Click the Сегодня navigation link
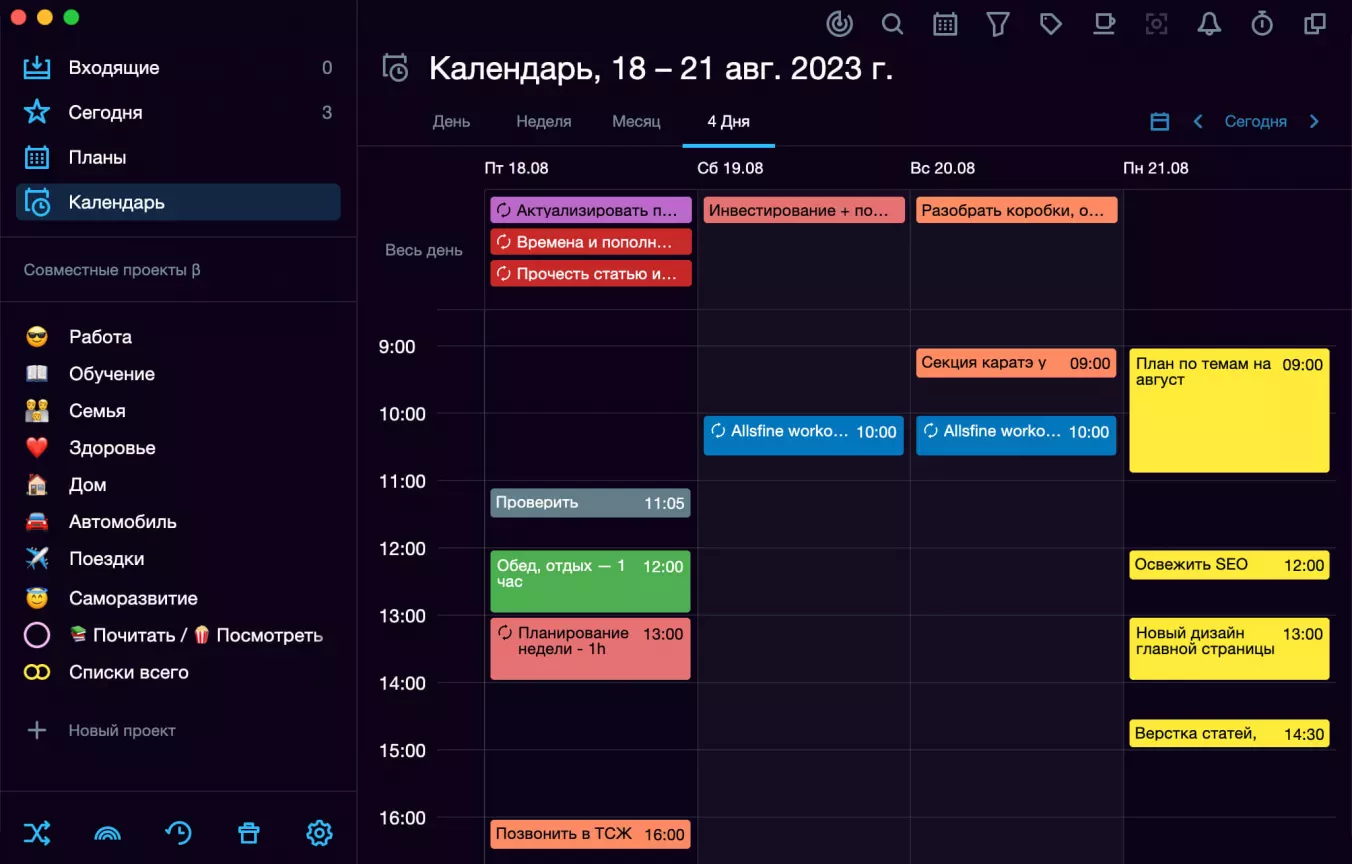Screen dimensions: 1352x864 tap(1255, 122)
